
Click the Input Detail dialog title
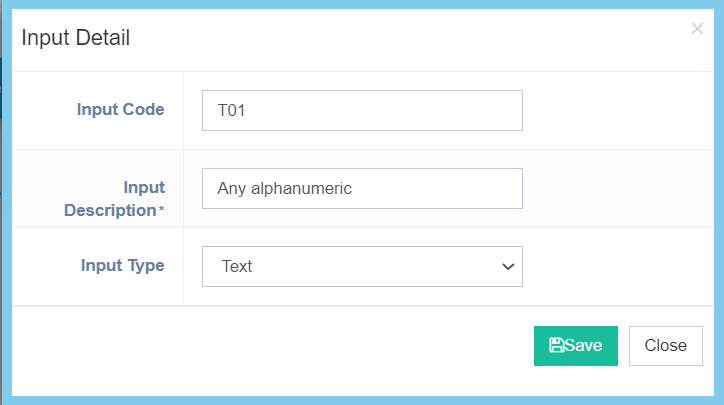pyautogui.click(x=76, y=38)
